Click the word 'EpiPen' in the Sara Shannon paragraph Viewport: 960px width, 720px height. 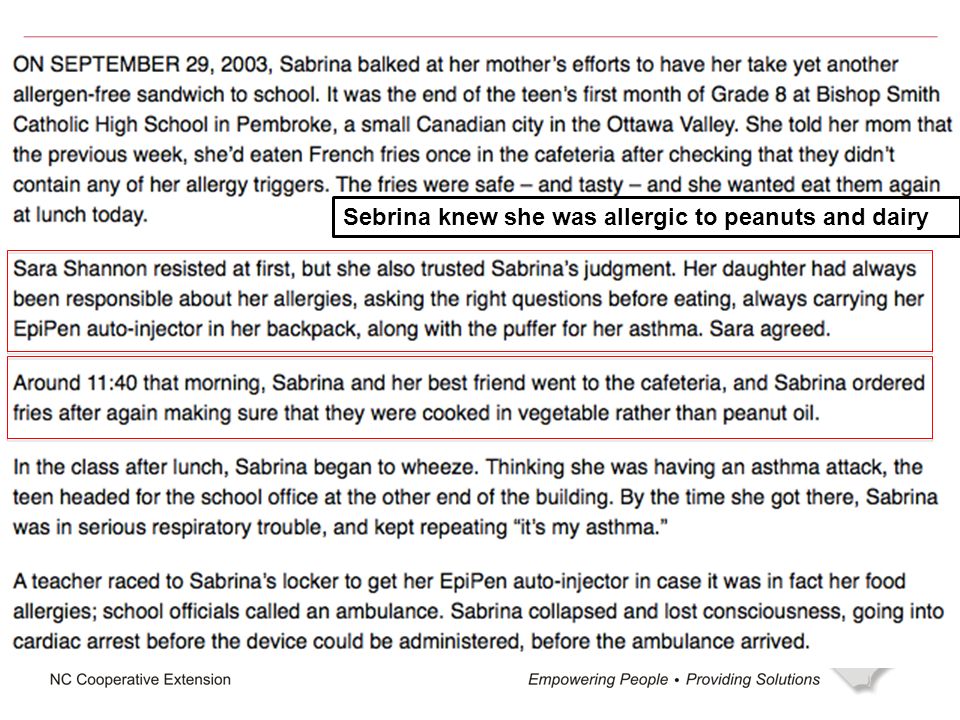point(47,329)
